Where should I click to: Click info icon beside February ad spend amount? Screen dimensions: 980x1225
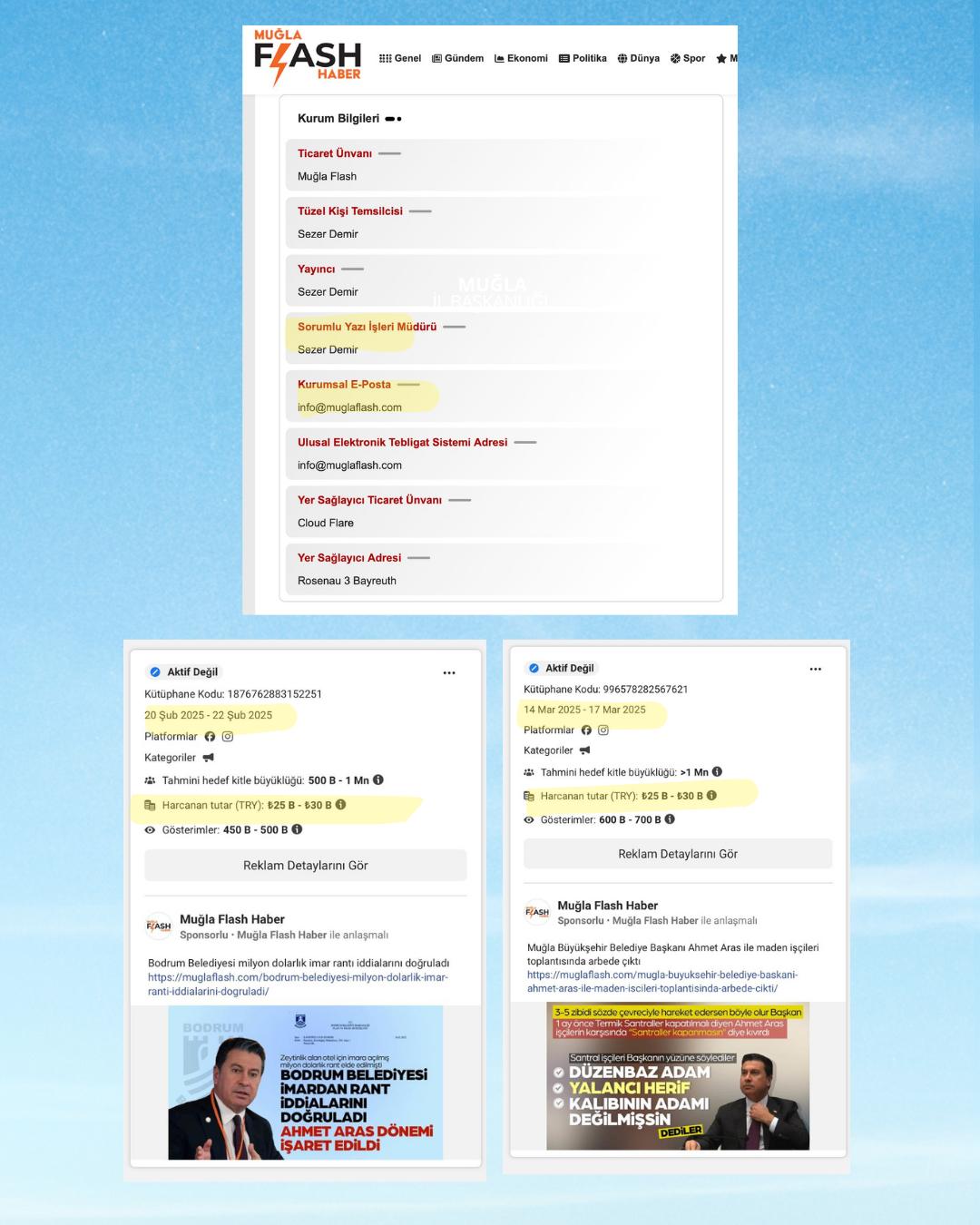click(340, 804)
